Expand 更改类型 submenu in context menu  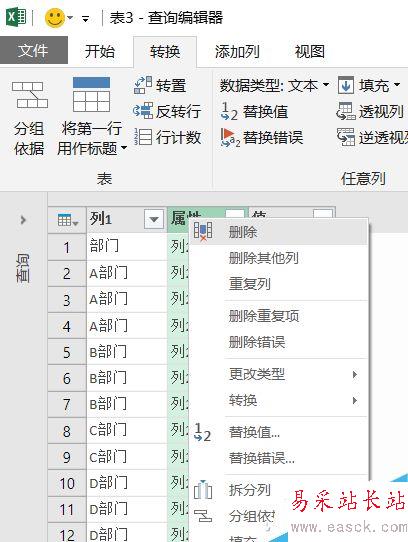(279, 374)
